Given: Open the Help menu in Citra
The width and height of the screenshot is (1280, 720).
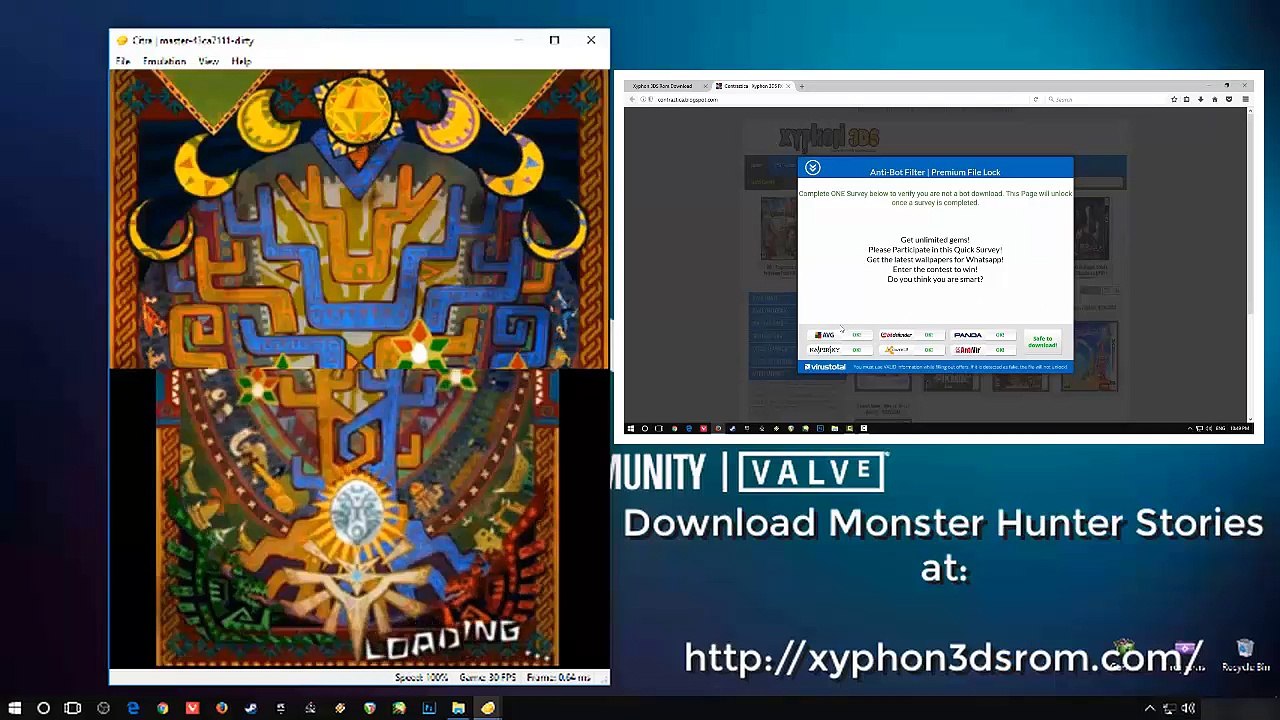Looking at the screenshot, I should tap(241, 61).
